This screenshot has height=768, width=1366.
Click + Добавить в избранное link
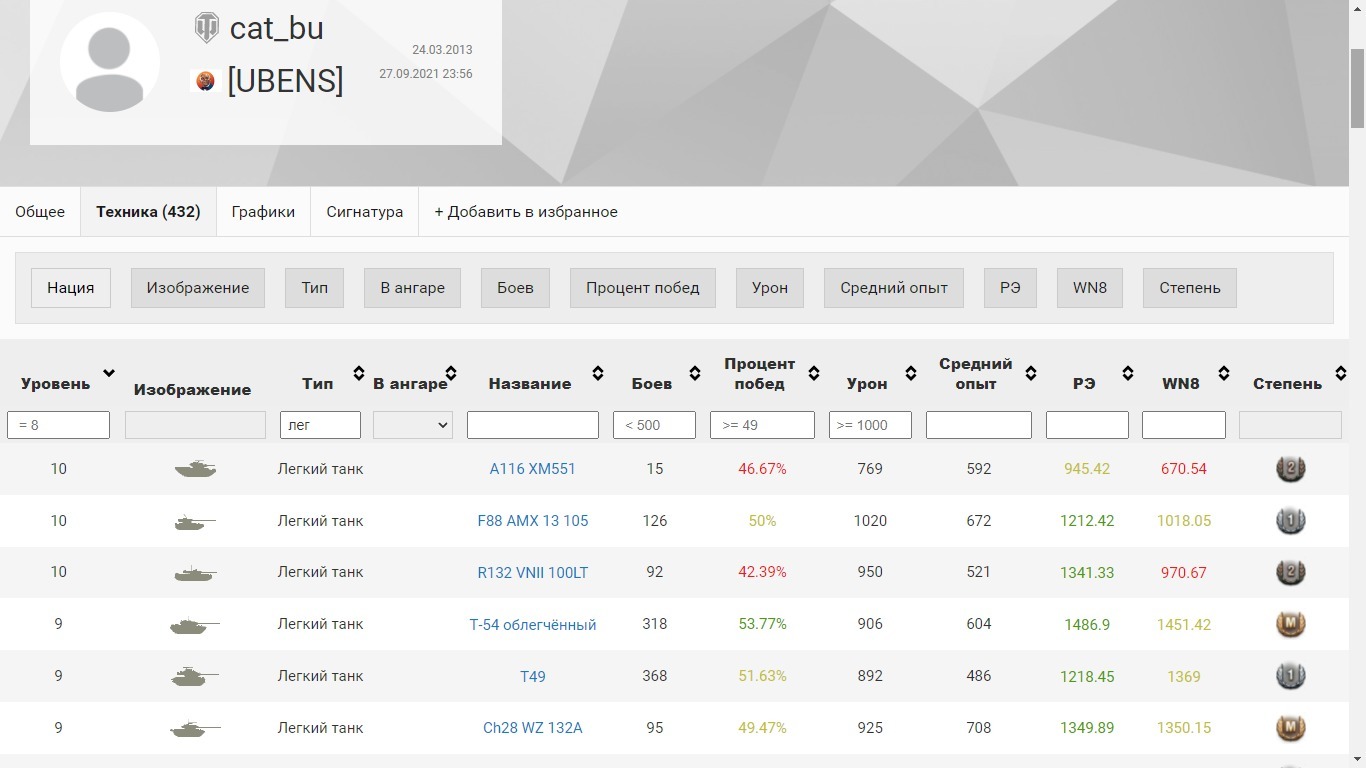(526, 212)
